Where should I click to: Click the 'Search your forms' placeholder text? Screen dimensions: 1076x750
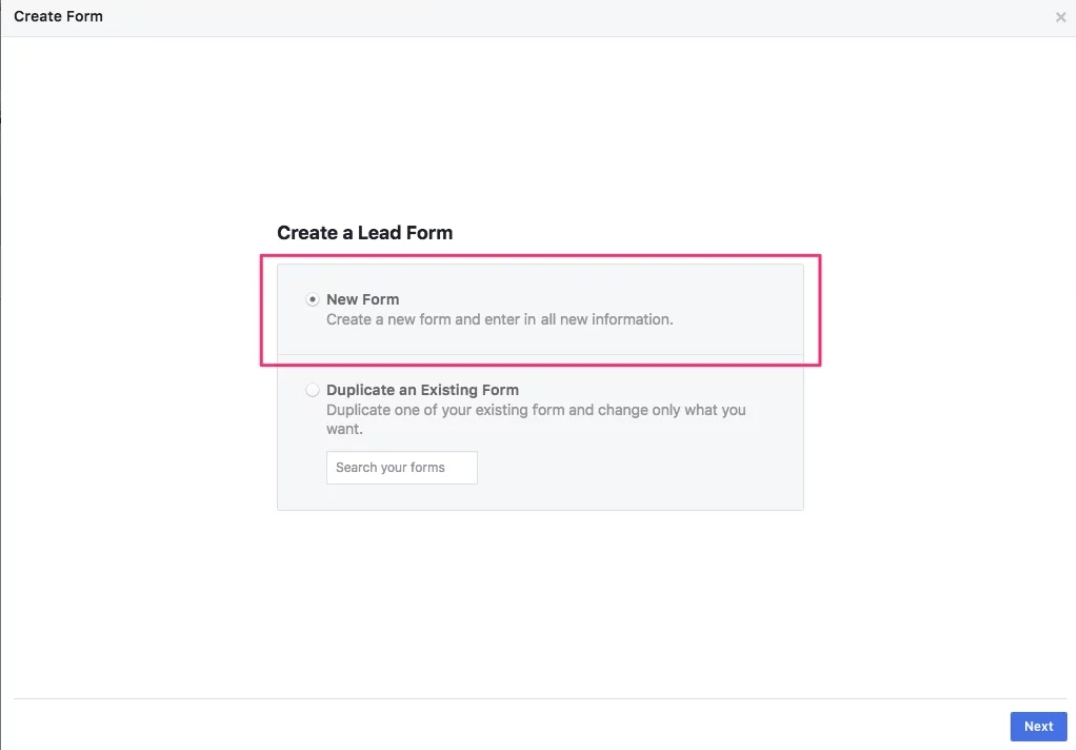390,467
